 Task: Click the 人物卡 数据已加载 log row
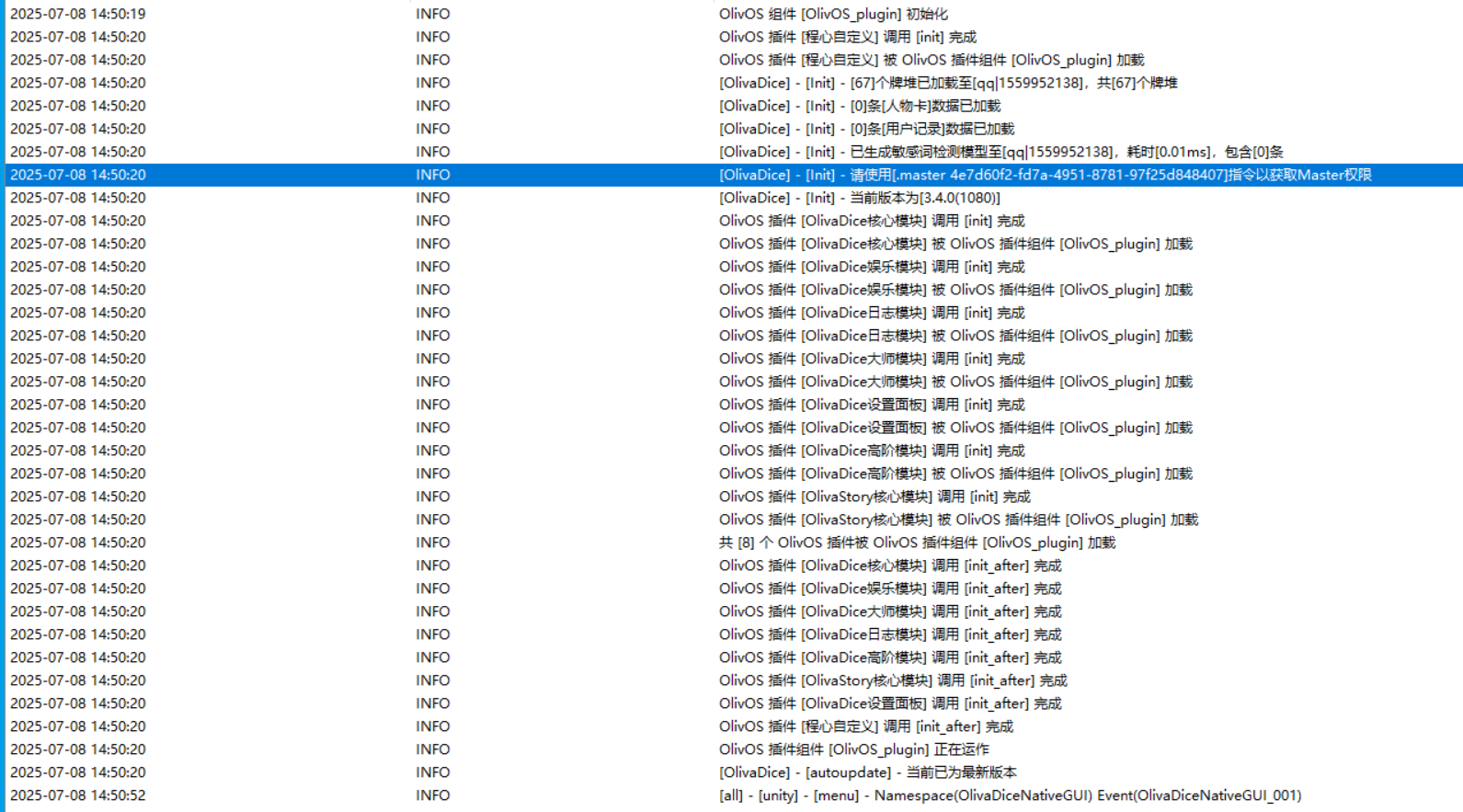(x=859, y=106)
